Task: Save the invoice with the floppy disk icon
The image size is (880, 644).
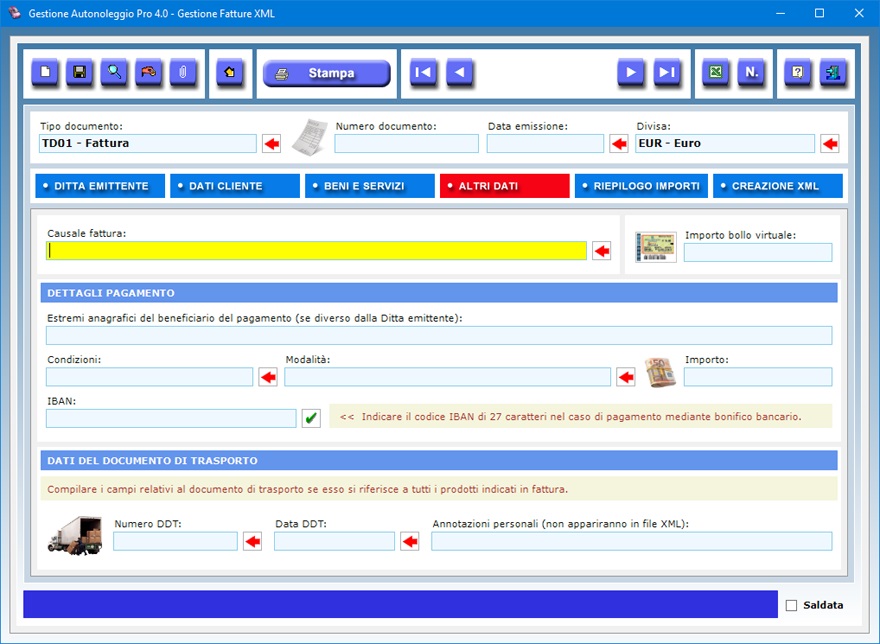Action: click(80, 72)
